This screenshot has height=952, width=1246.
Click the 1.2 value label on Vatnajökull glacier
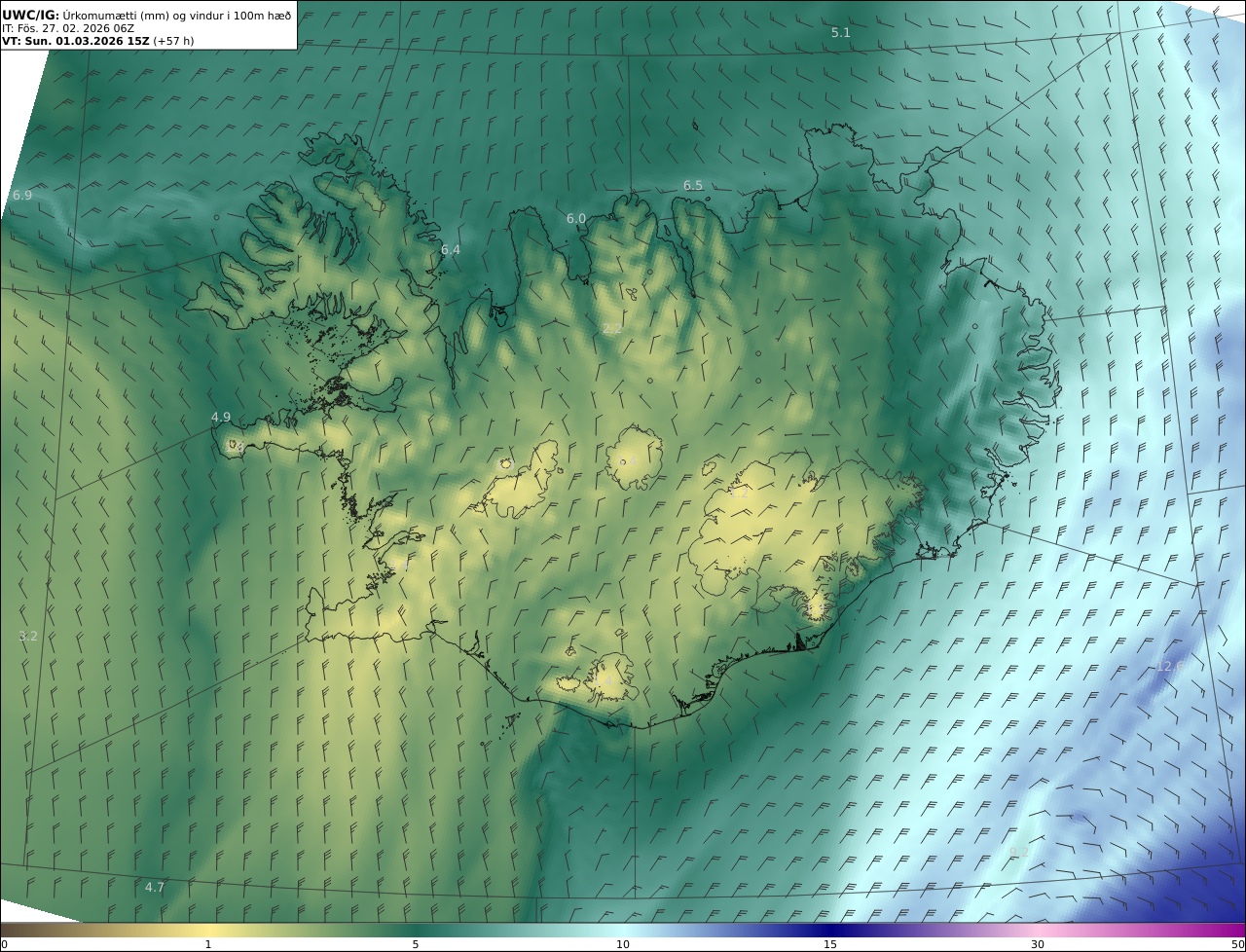click(739, 493)
